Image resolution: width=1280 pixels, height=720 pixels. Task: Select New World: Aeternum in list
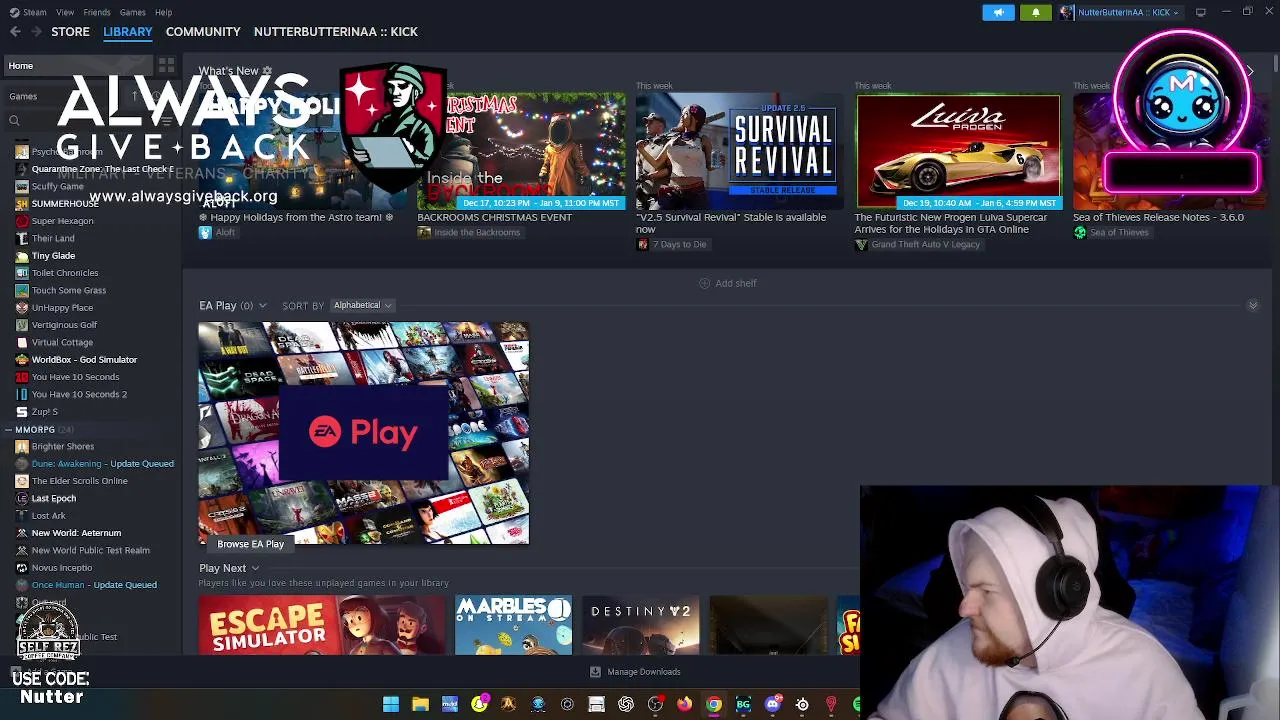(76, 533)
